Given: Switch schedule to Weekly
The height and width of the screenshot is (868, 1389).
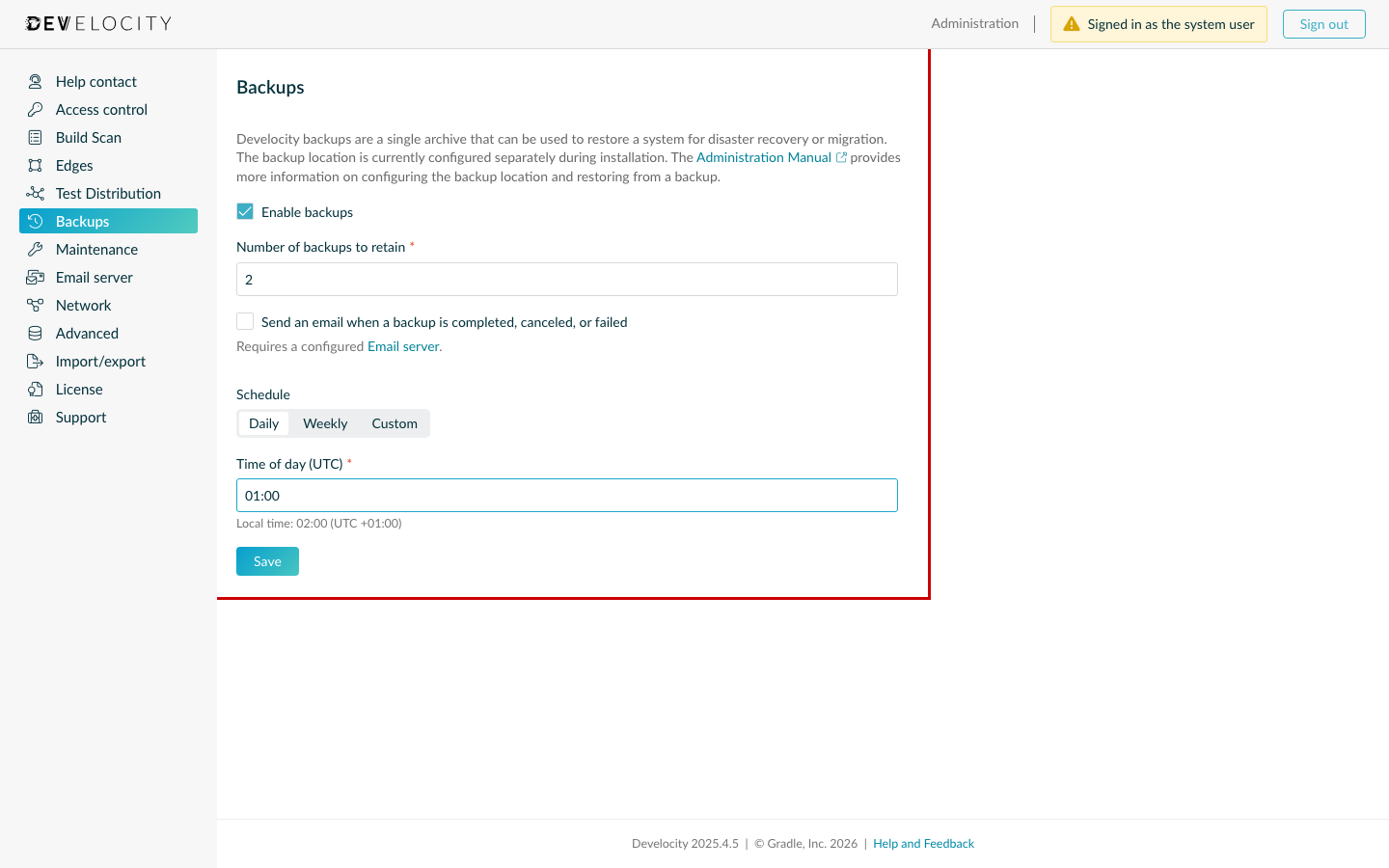Looking at the screenshot, I should coord(325,422).
